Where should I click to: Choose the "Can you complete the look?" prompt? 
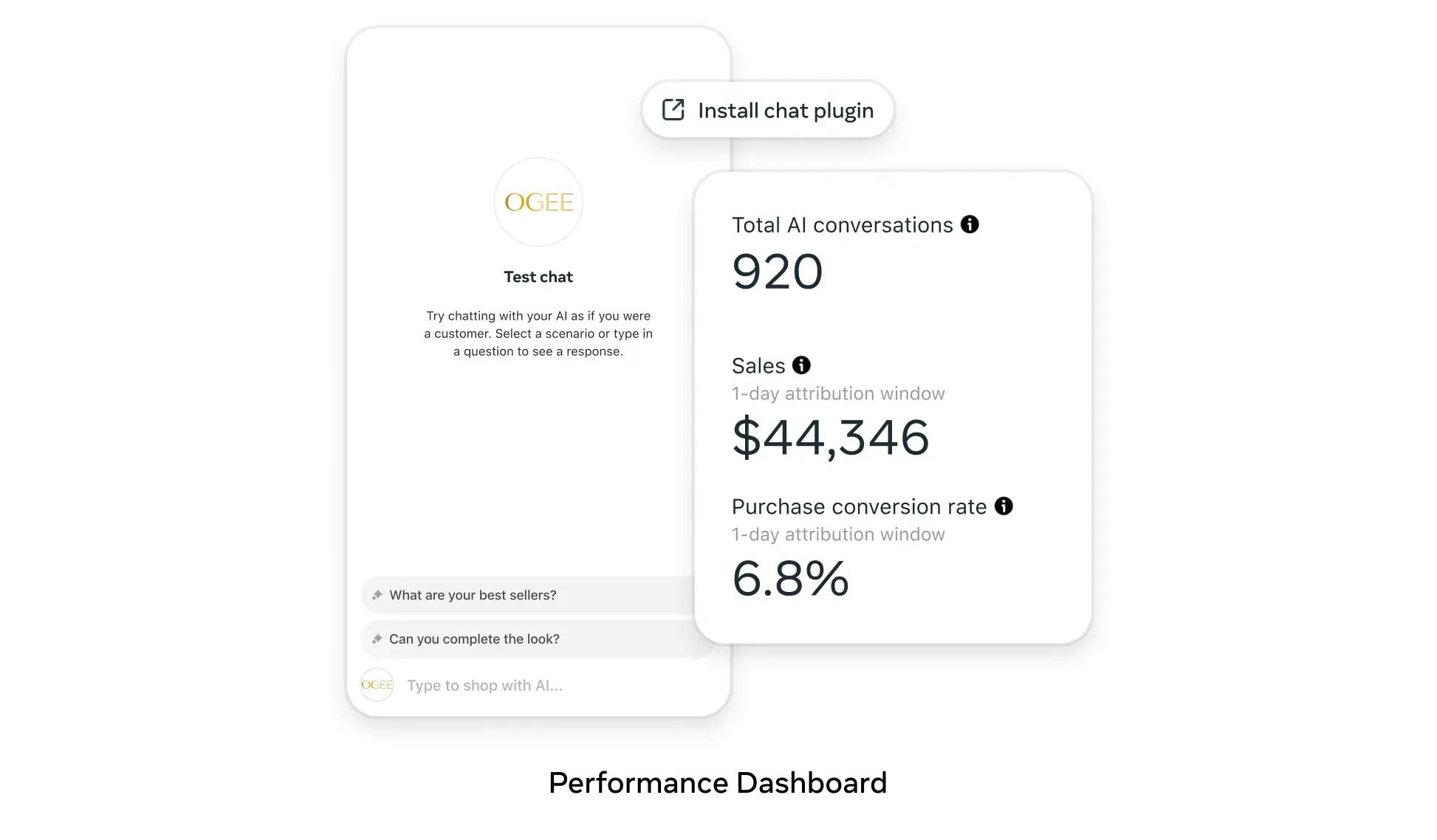[x=474, y=639]
